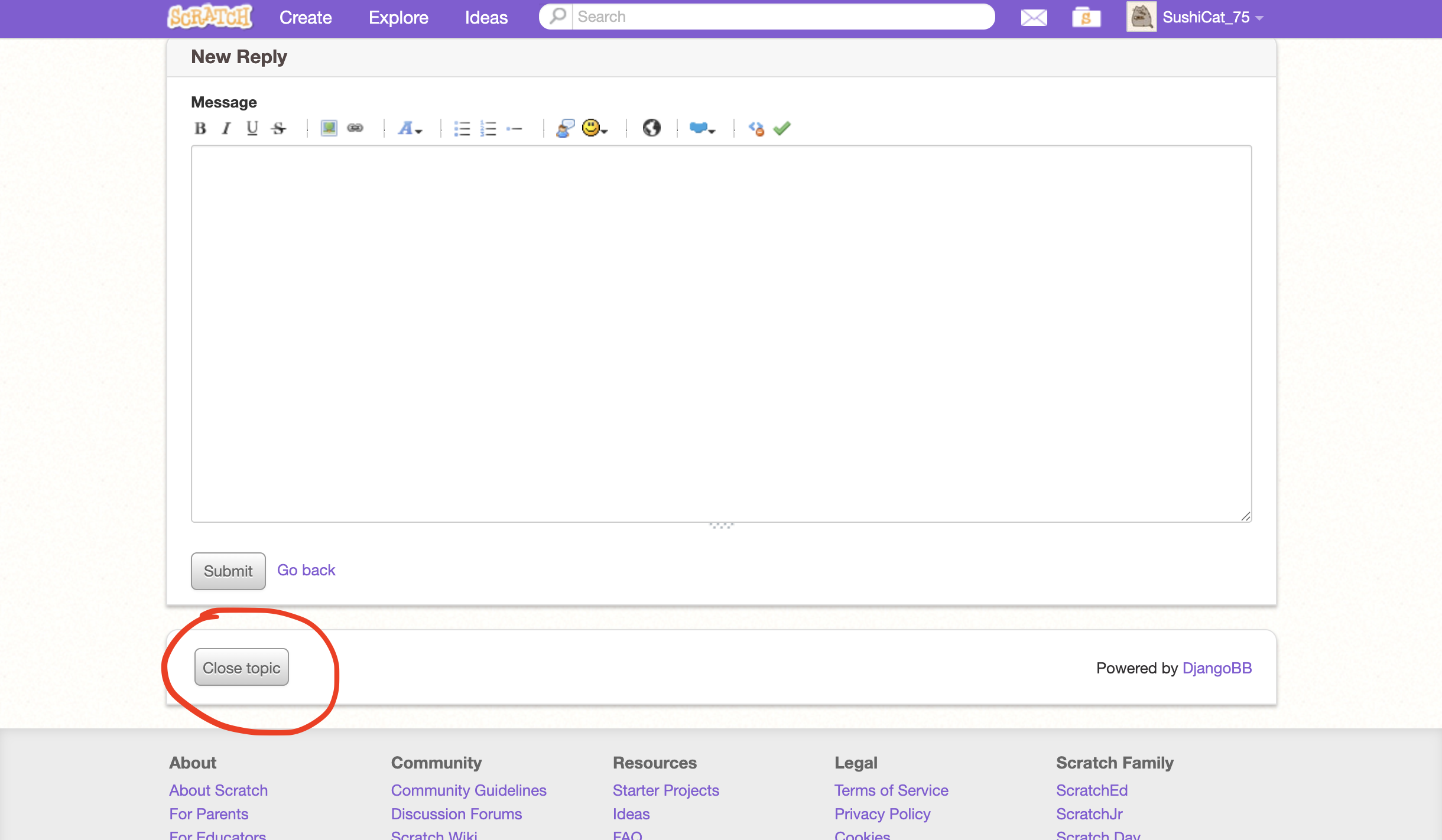Open the Starter Projects link
The width and height of the screenshot is (1442, 840).
(666, 790)
